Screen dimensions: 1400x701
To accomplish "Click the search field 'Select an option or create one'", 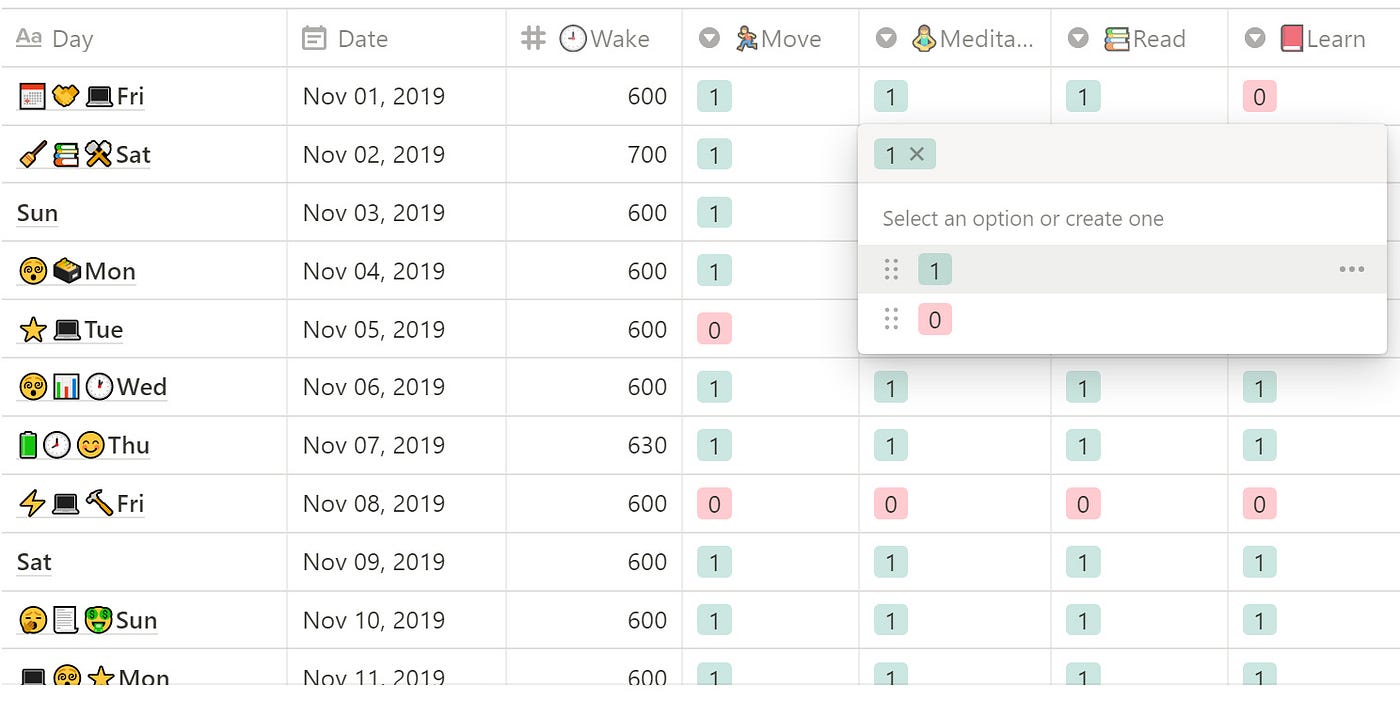I will (1022, 219).
